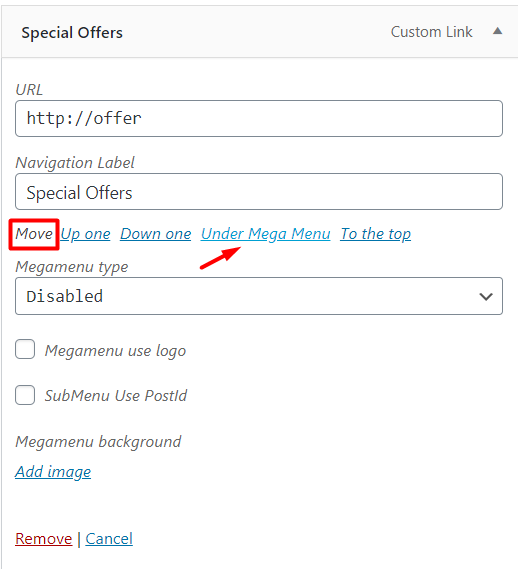Move item Down one
Image resolution: width=518 pixels, height=569 pixels.
(x=156, y=234)
